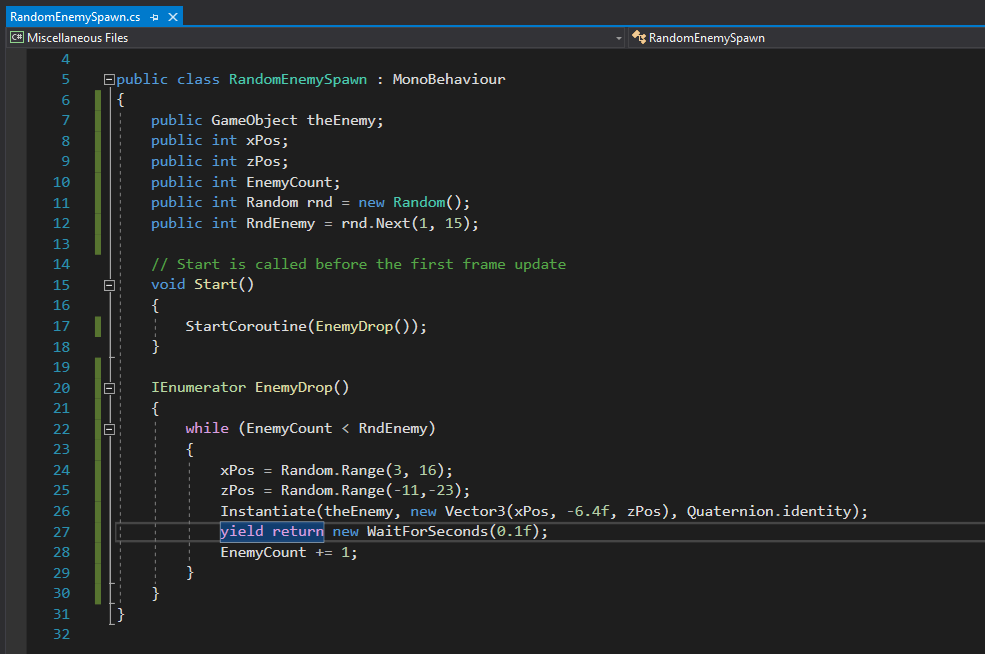Click 'Quaternion.identity' on line 26
985x654 pixels.
click(x=773, y=511)
